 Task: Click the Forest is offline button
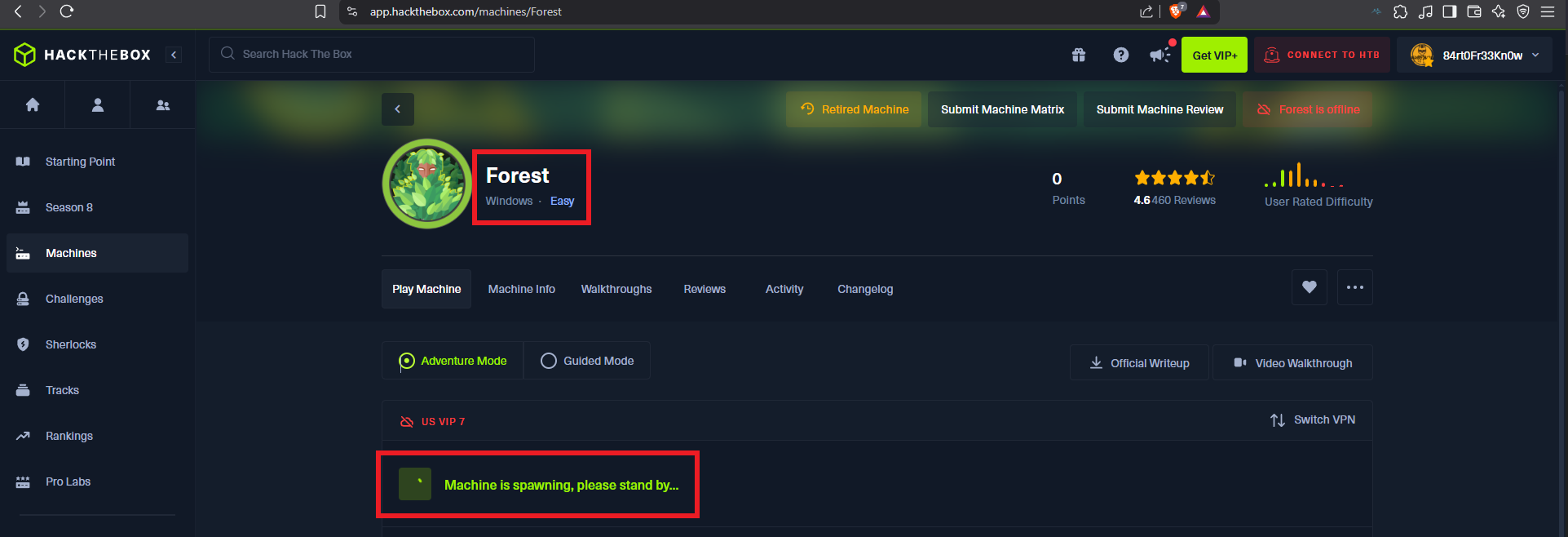(x=1308, y=109)
